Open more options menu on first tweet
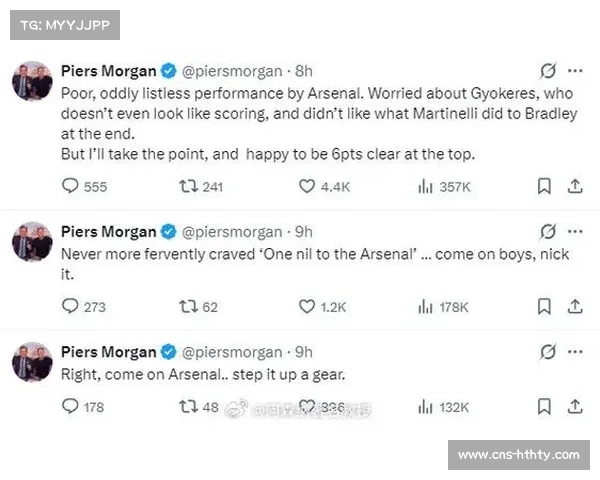 [576, 71]
